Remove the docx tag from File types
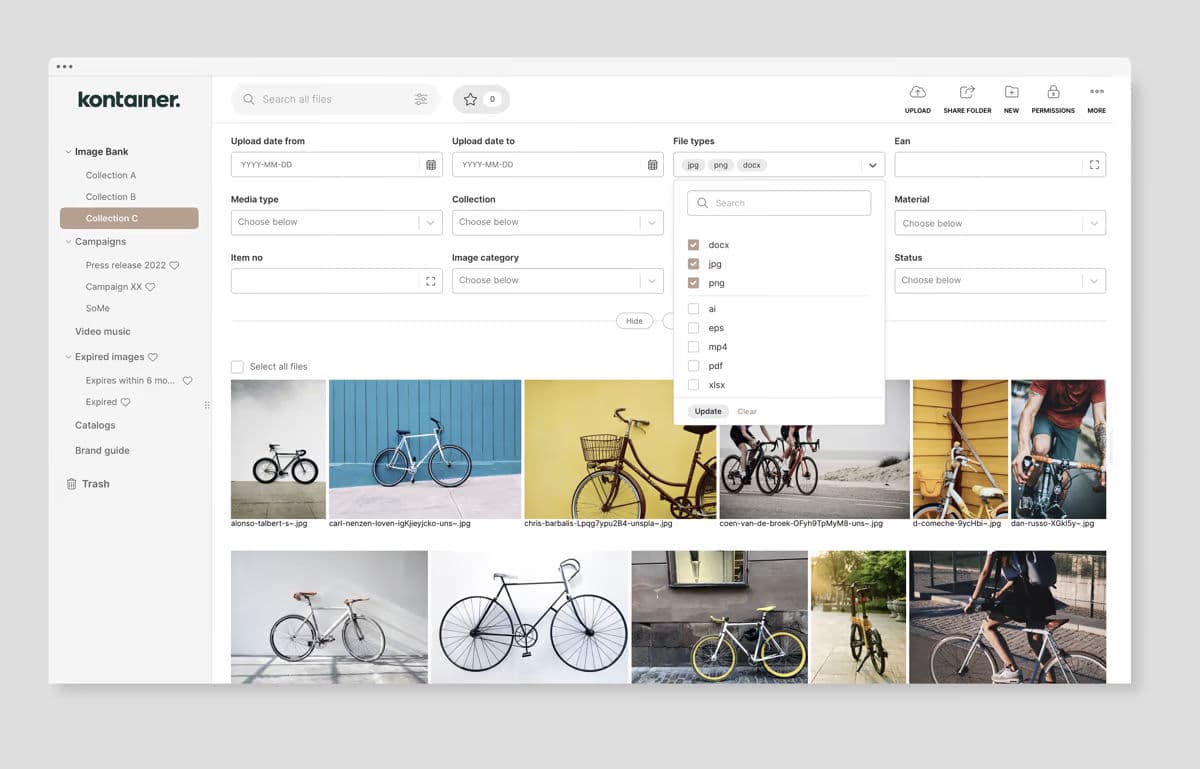The image size is (1200, 769). (x=752, y=165)
